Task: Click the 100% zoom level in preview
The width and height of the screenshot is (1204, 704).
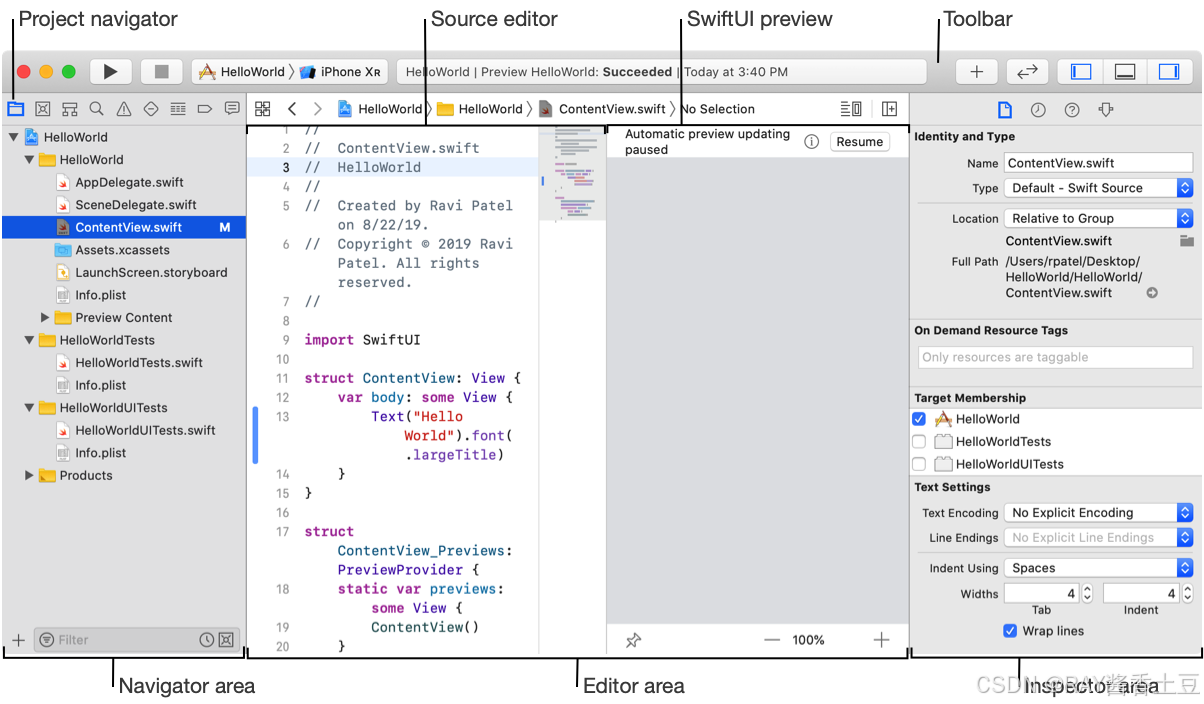Action: click(808, 640)
